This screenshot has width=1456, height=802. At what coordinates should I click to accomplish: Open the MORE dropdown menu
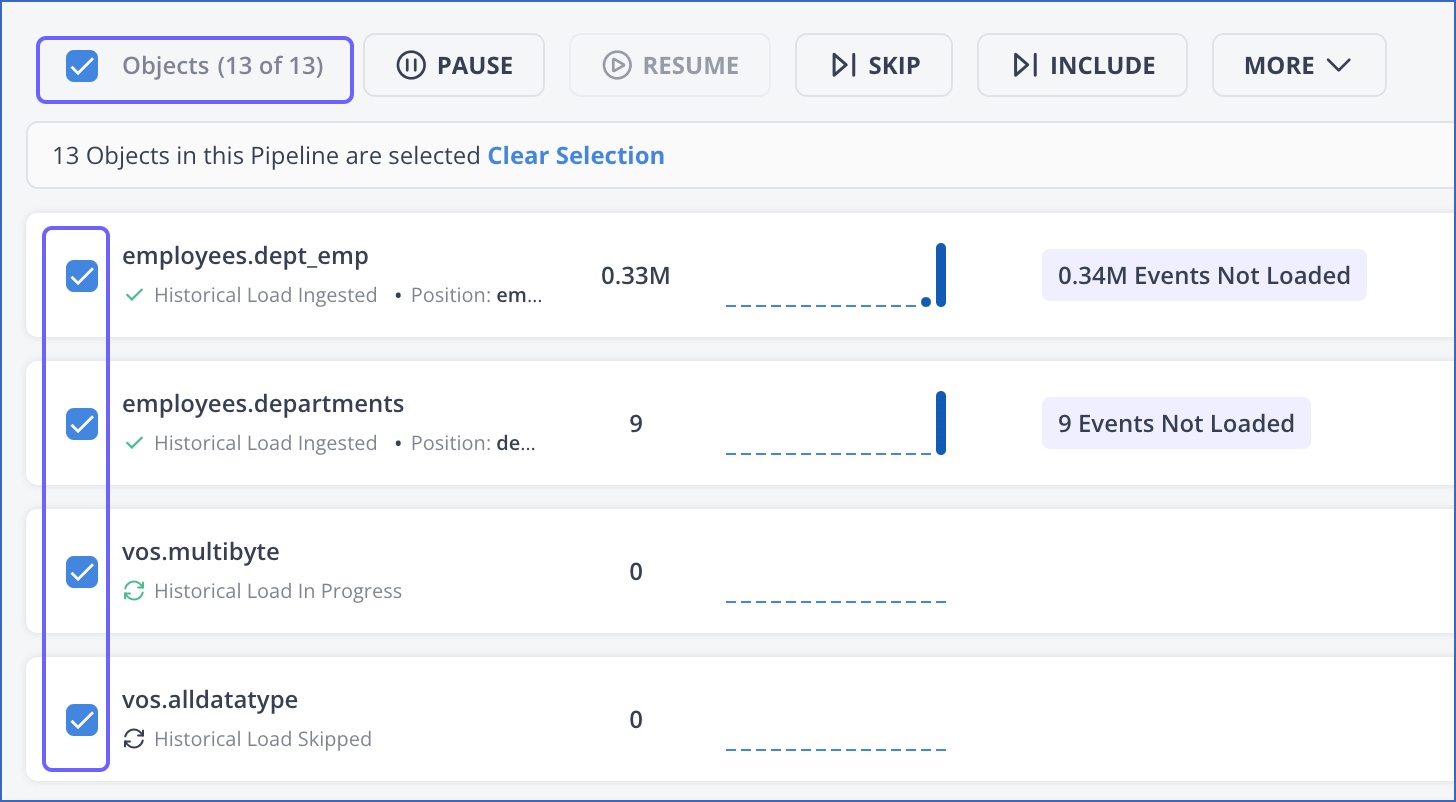tap(1299, 66)
